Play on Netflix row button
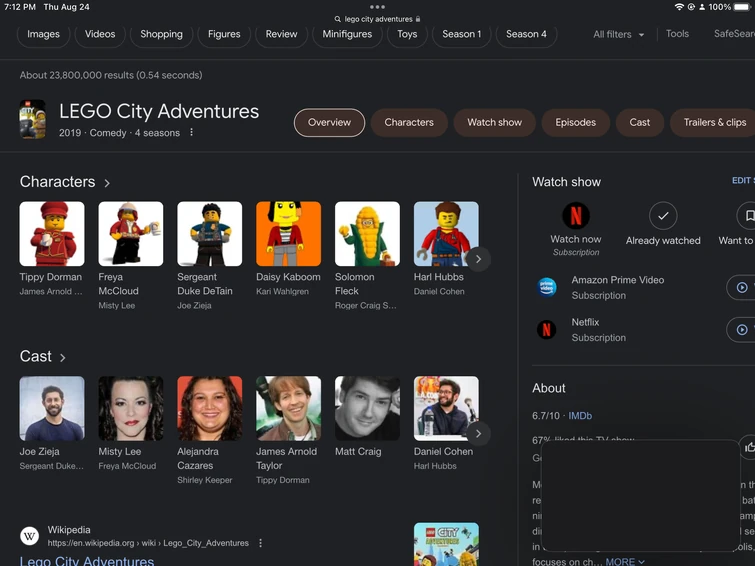This screenshot has width=755, height=566. pyautogui.click(x=742, y=329)
